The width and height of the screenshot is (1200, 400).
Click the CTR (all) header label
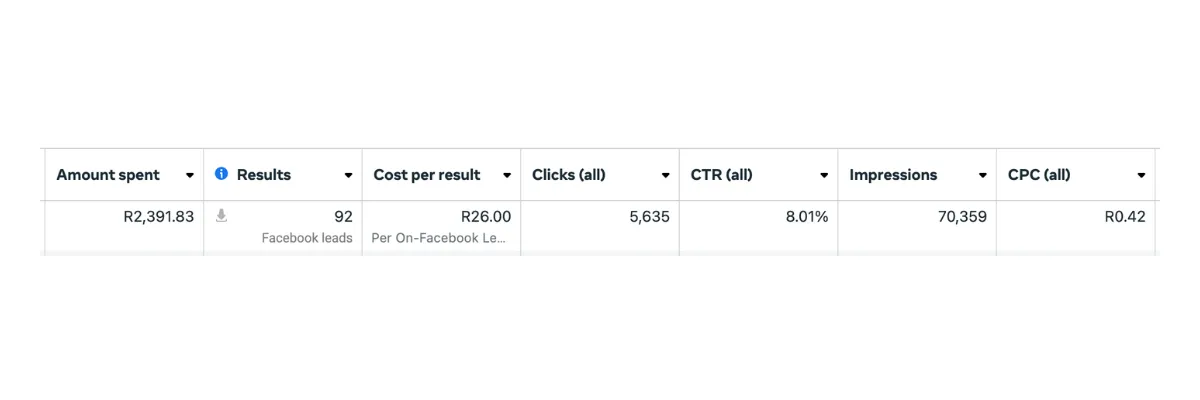[x=722, y=175]
